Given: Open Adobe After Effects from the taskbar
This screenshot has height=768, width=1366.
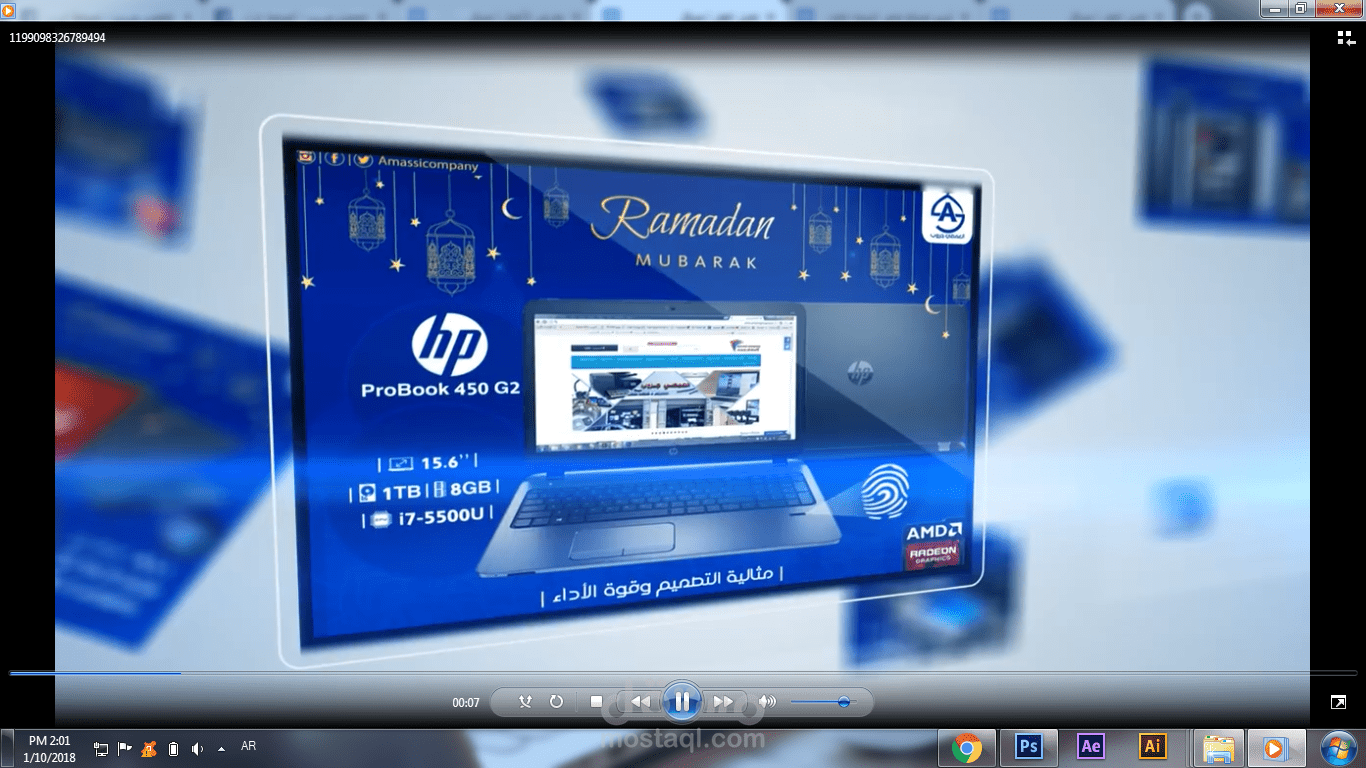Looking at the screenshot, I should pos(1090,746).
